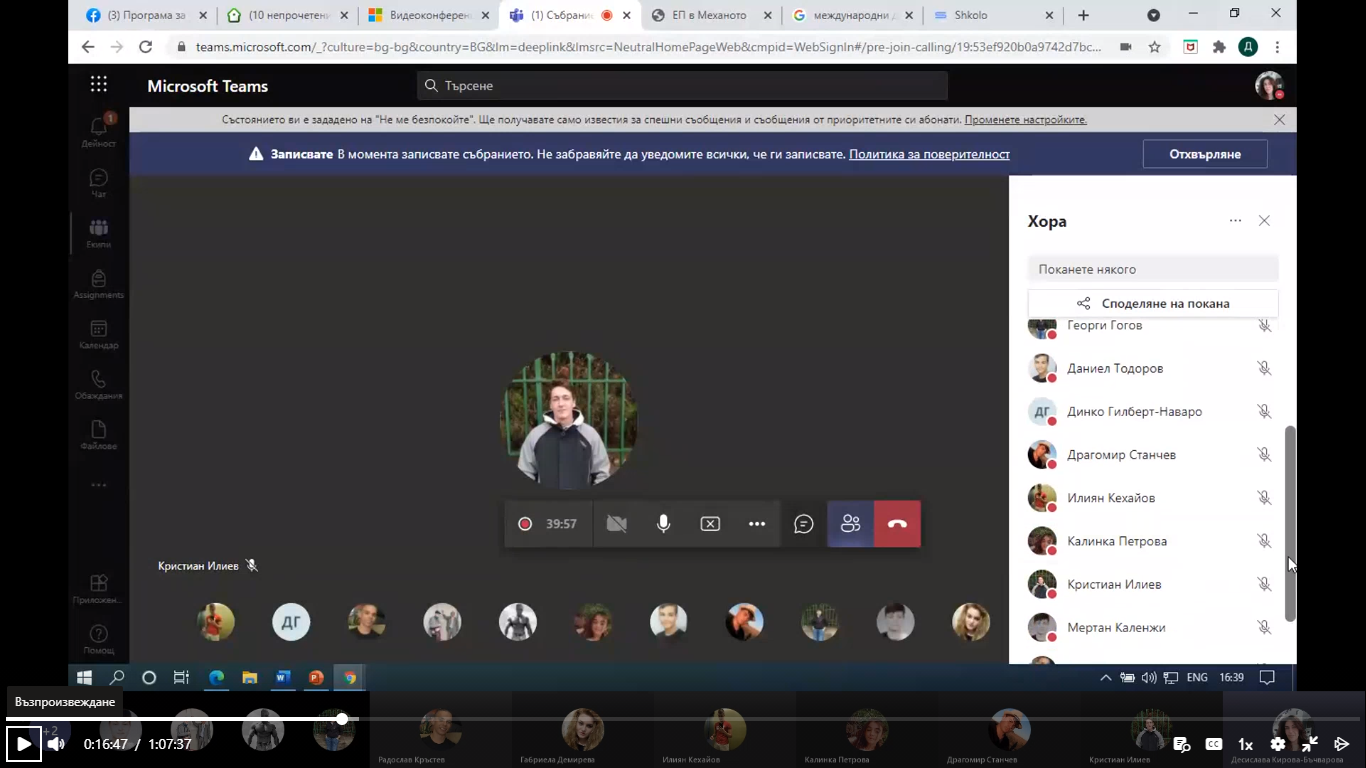The height and width of the screenshot is (768, 1366).
Task: Hang up the call
Action: [897, 524]
